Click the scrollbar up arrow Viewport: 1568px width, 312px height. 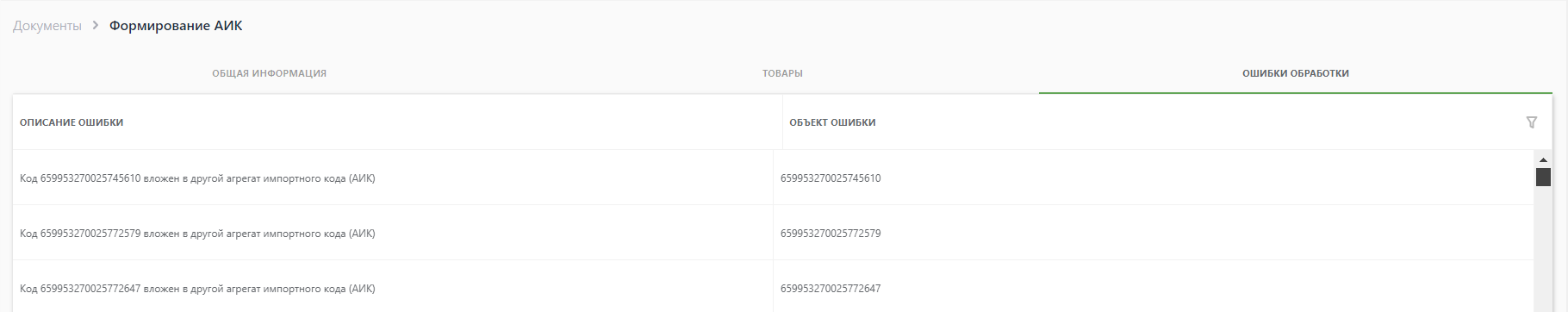tap(1543, 160)
